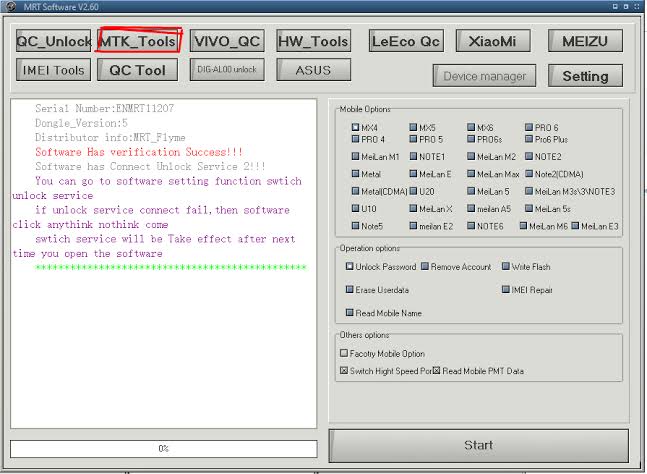Select the MeiLan M6 option

523,226
